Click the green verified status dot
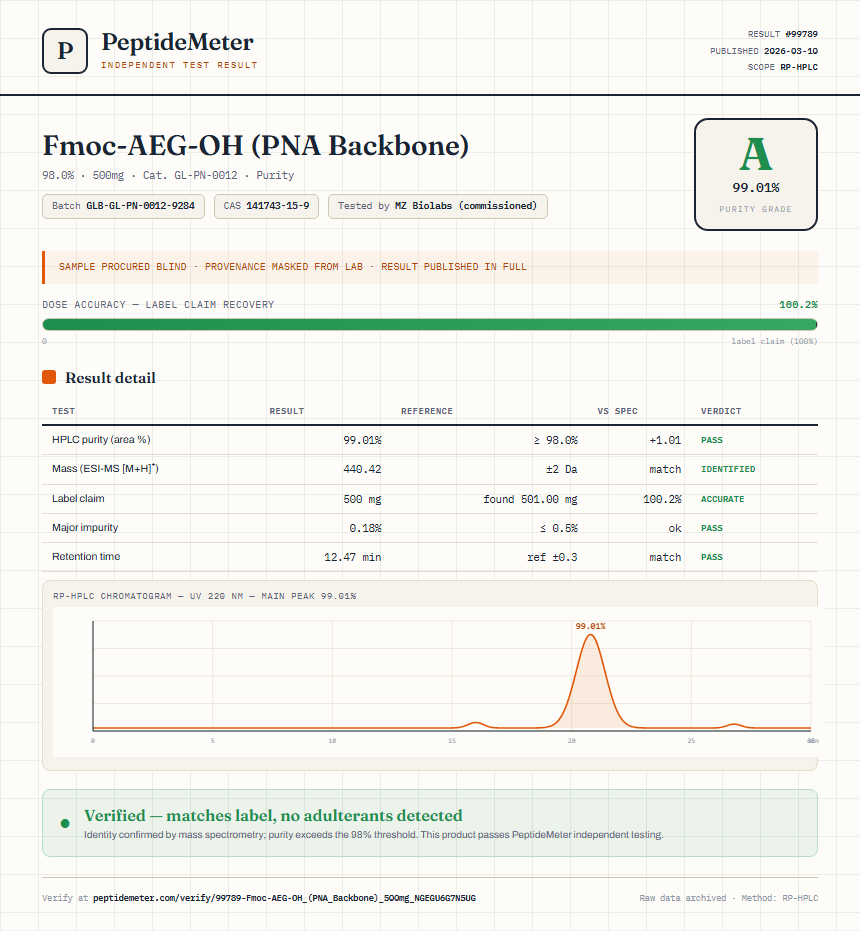Image resolution: width=860 pixels, height=931 pixels. [65, 823]
